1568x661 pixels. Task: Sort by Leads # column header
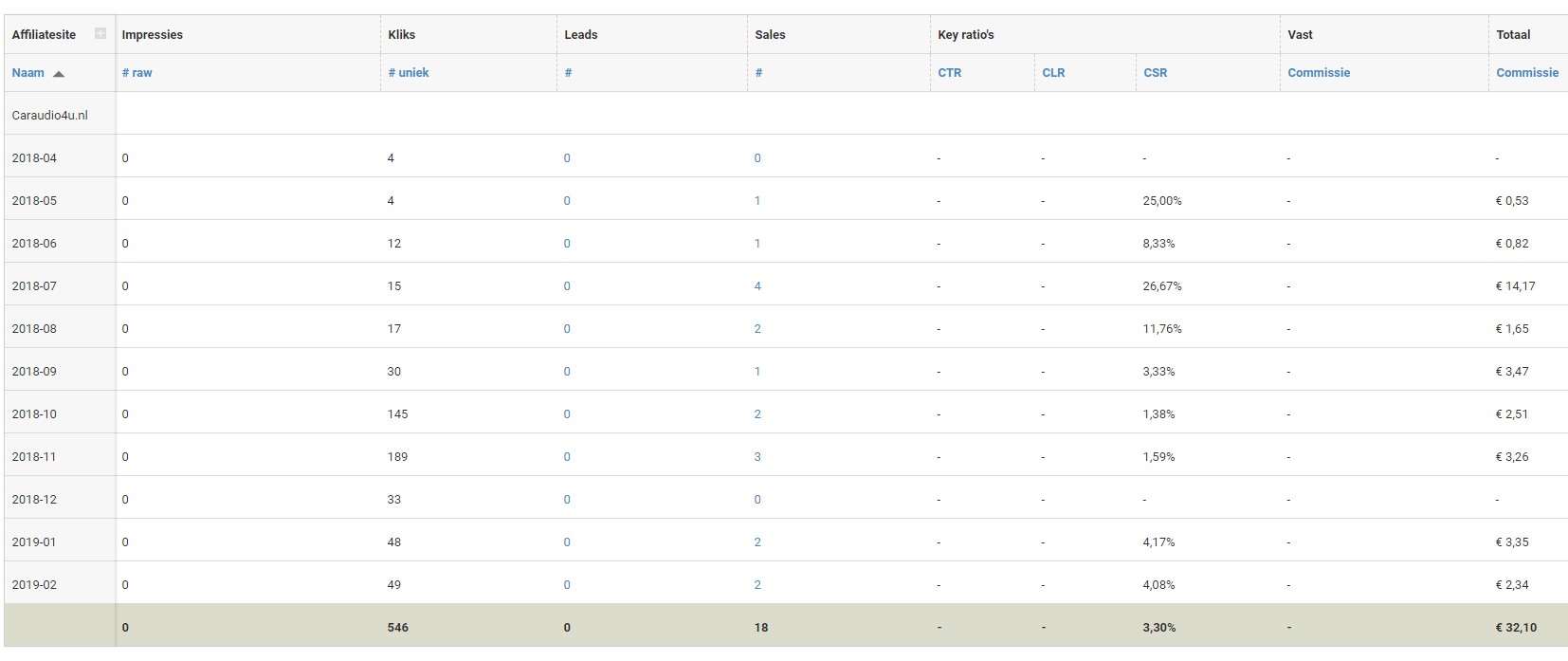[568, 72]
